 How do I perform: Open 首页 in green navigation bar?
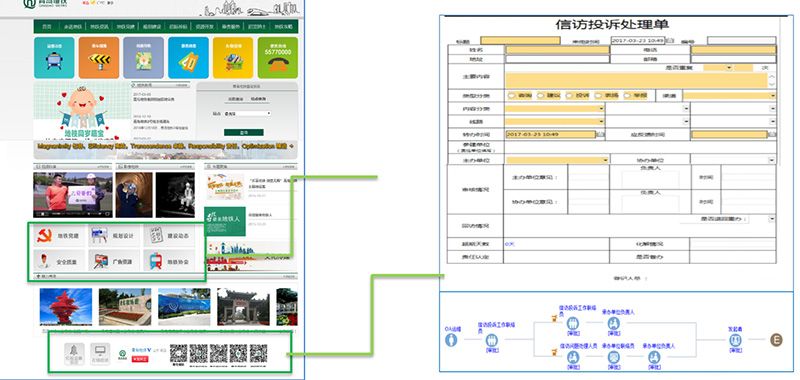pos(47,27)
